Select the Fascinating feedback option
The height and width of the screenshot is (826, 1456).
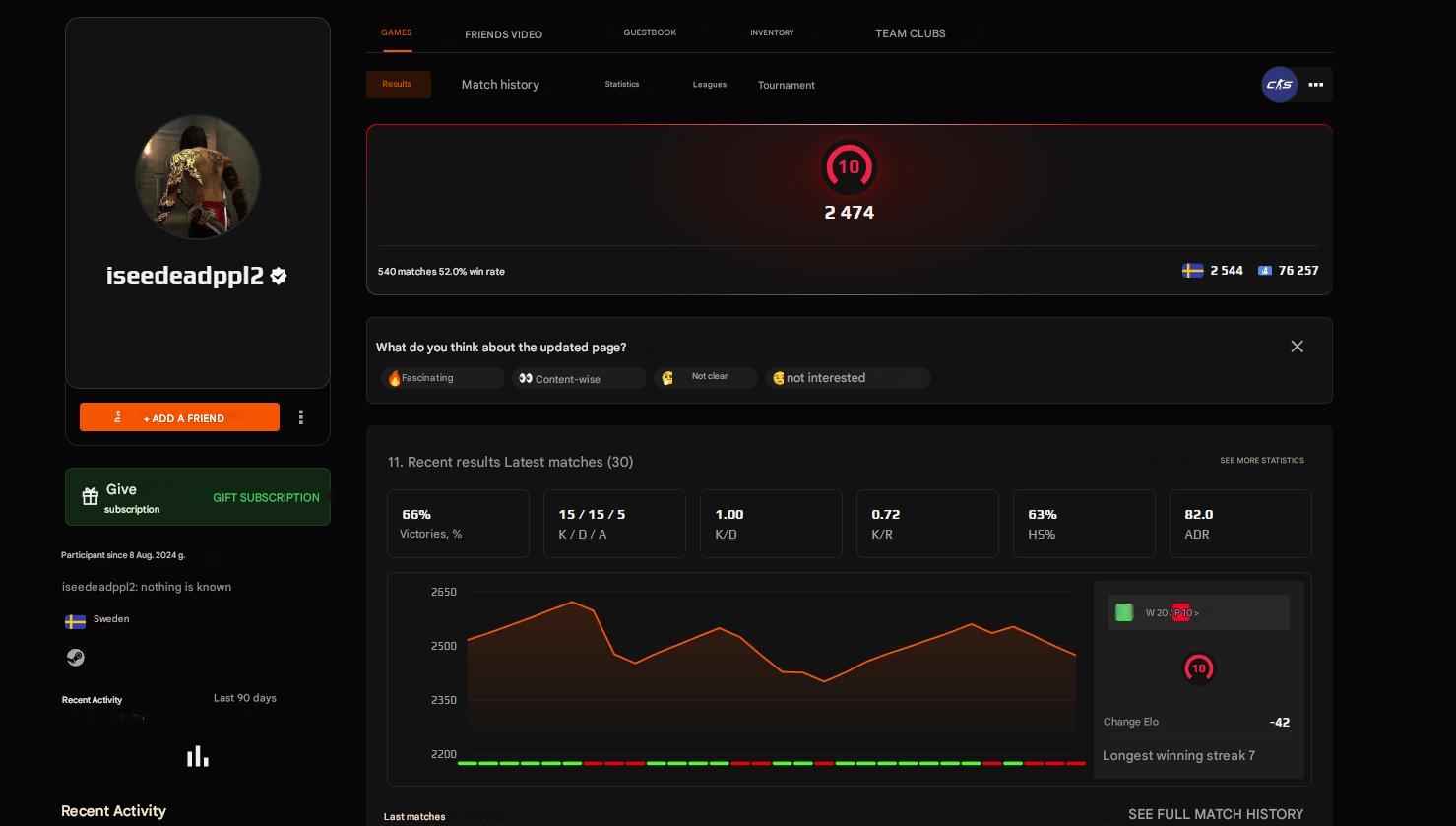click(x=441, y=377)
